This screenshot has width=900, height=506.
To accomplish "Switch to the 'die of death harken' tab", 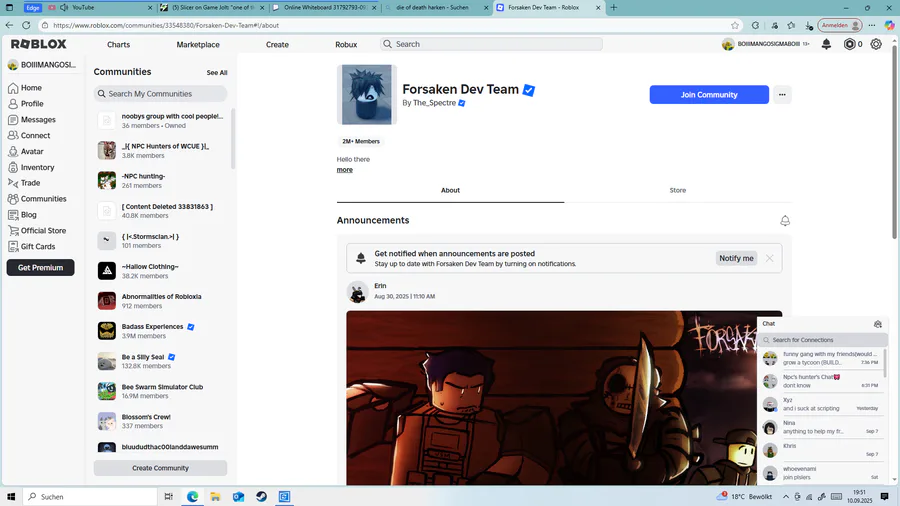I will [x=436, y=7].
